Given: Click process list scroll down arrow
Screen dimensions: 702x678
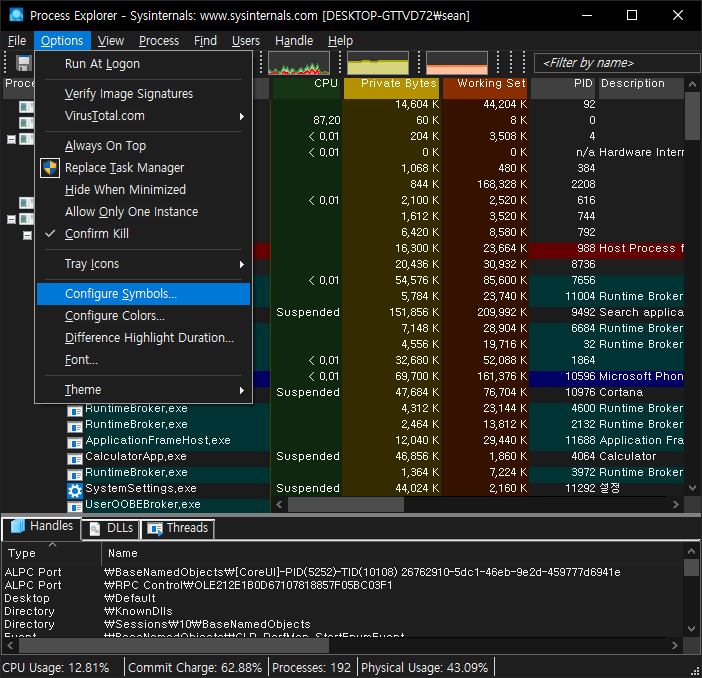Looking at the screenshot, I should (x=692, y=488).
